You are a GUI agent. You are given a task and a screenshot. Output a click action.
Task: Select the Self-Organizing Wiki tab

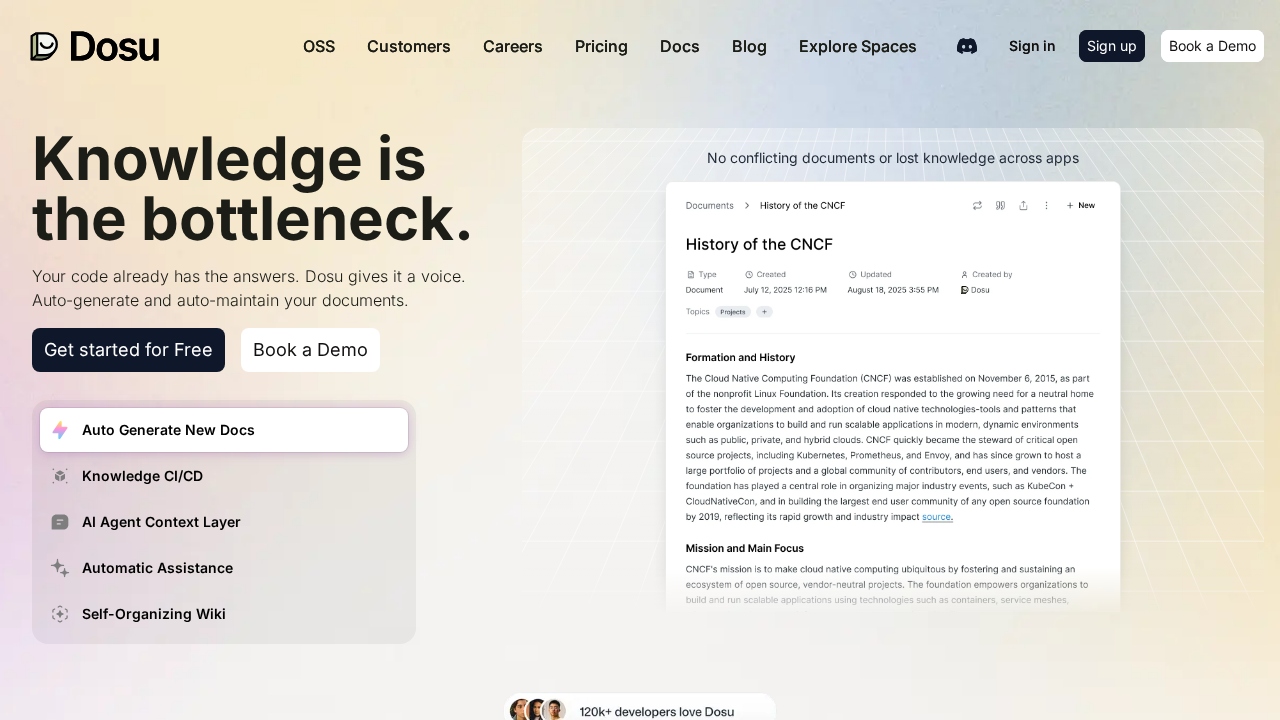[154, 614]
